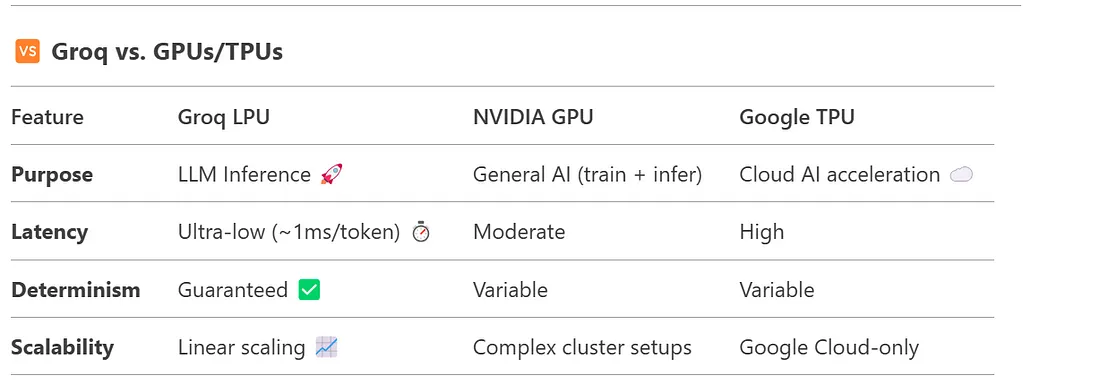Click the Ultra-low (~1ms/token) text

click(289, 232)
